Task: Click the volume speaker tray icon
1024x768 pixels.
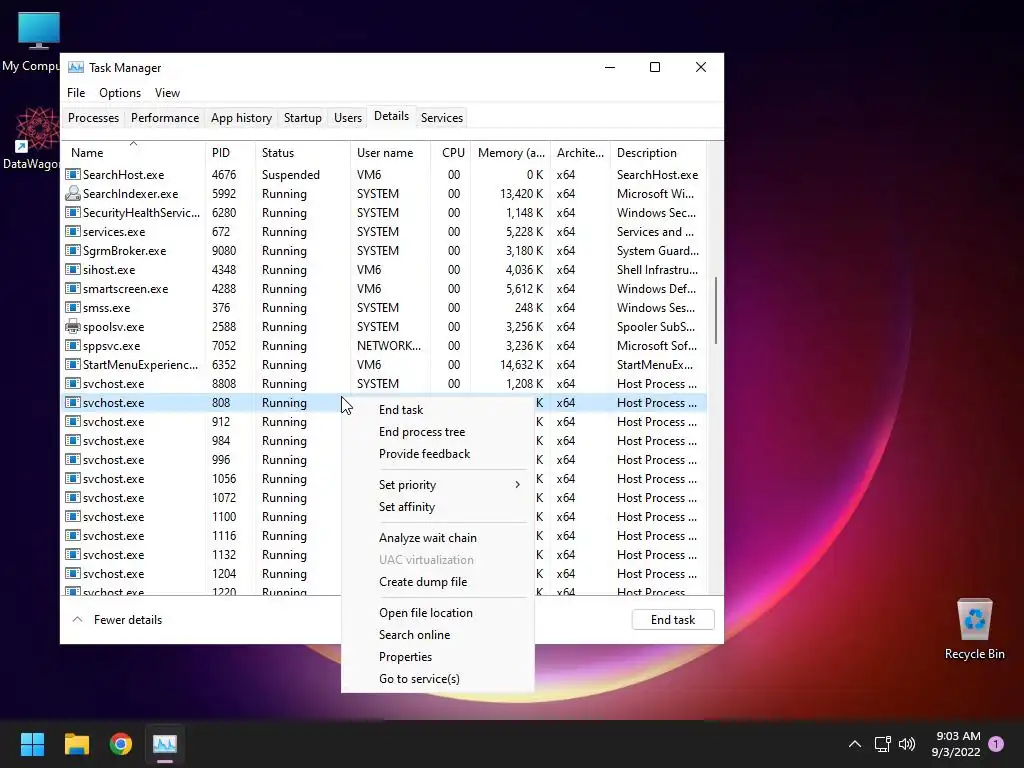Action: coord(907,744)
